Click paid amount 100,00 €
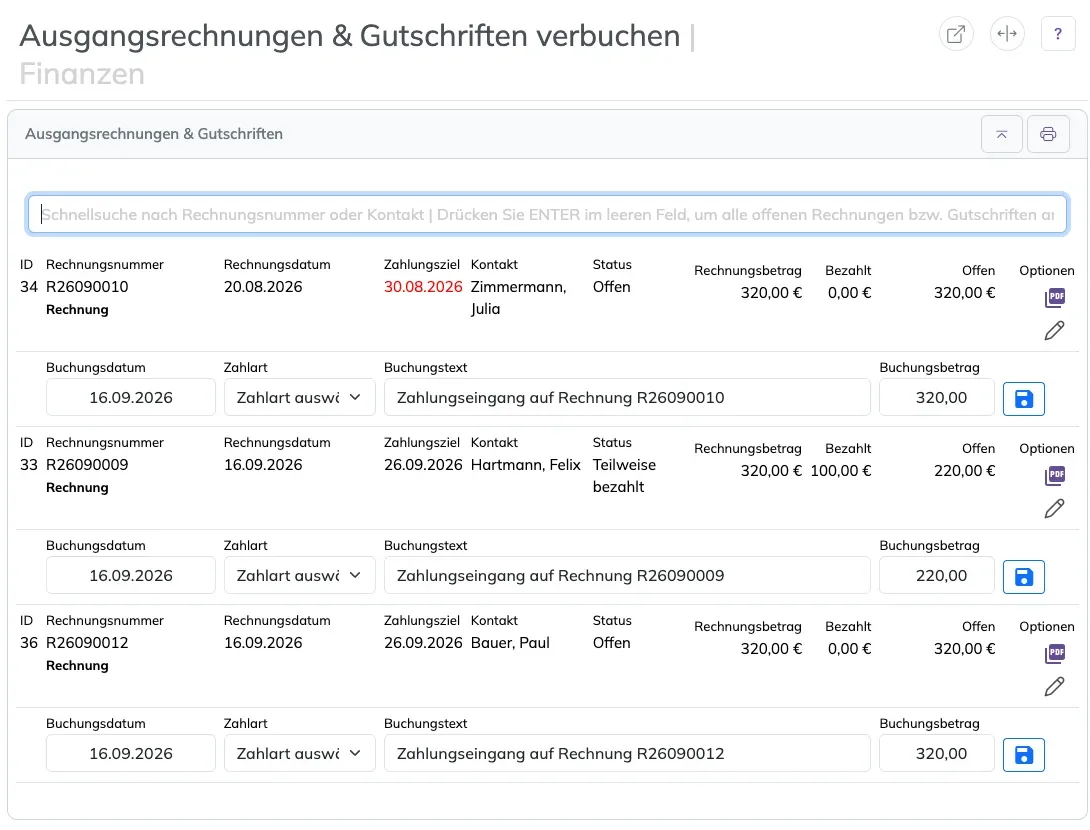The image size is (1090, 830). click(840, 471)
